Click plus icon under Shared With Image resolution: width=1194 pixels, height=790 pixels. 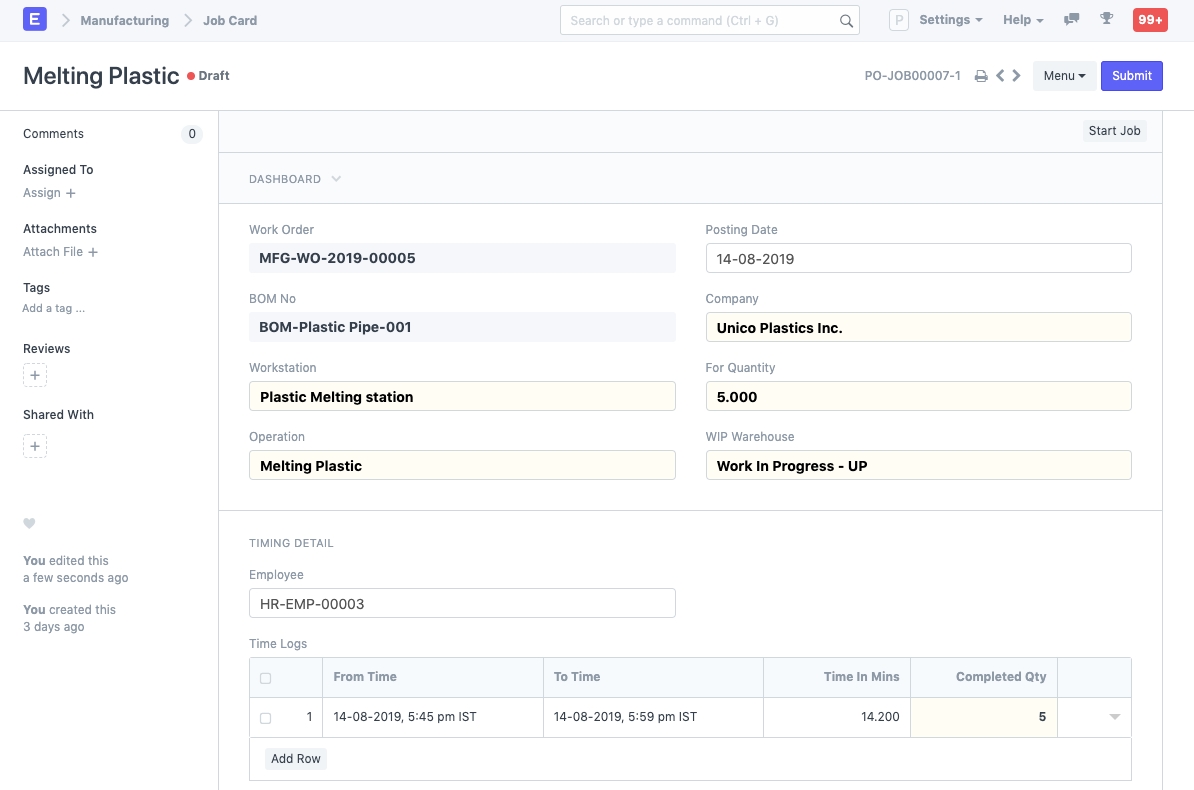point(35,446)
